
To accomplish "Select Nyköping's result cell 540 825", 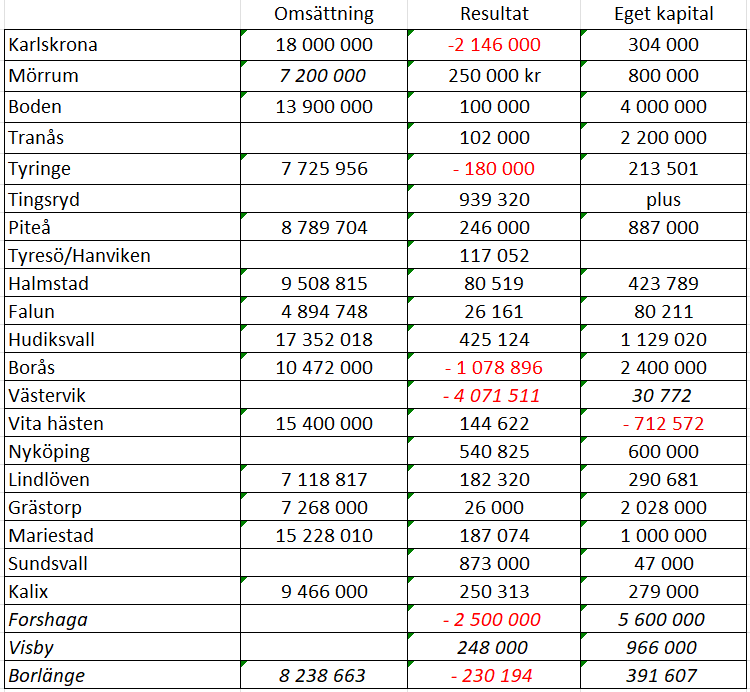I will tap(494, 451).
